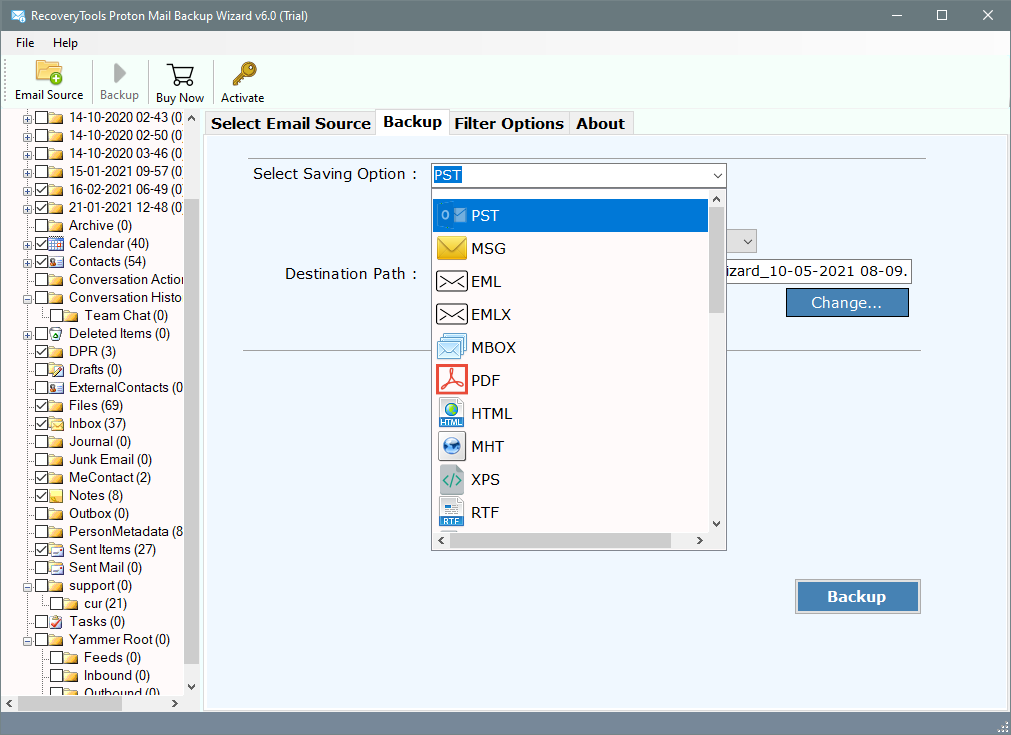This screenshot has width=1011, height=735.
Task: Collapse the Yammer Root node
Action: (x=27, y=642)
